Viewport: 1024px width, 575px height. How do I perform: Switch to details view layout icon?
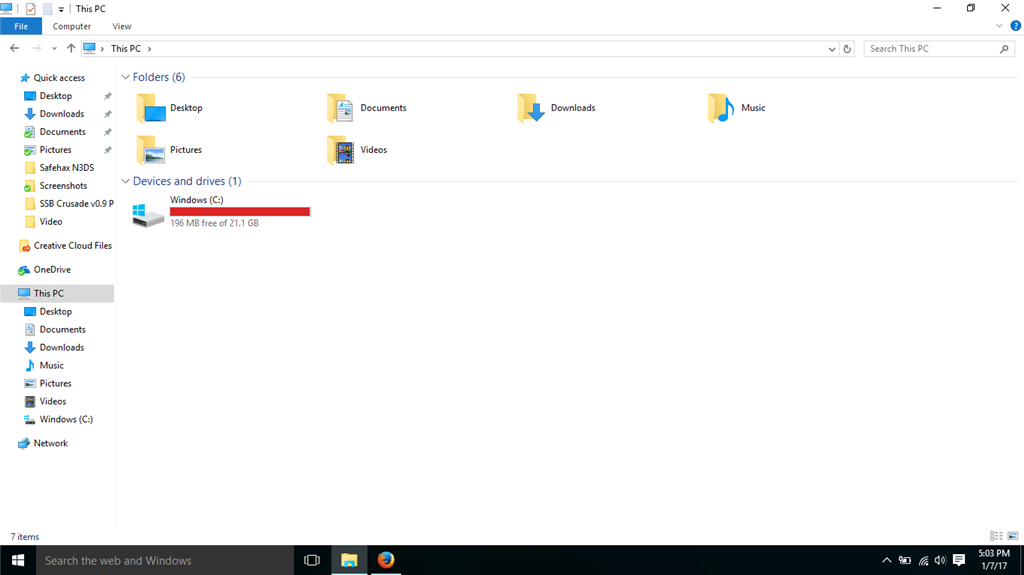996,536
